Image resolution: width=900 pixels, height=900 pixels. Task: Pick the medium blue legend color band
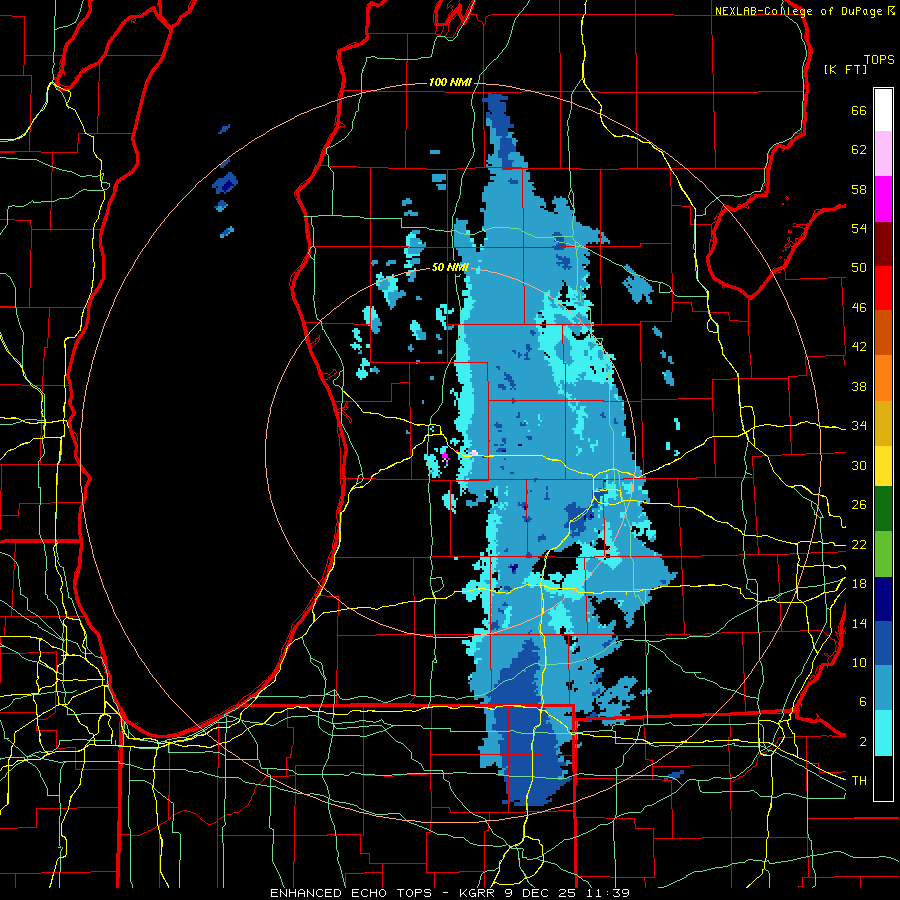tap(883, 643)
